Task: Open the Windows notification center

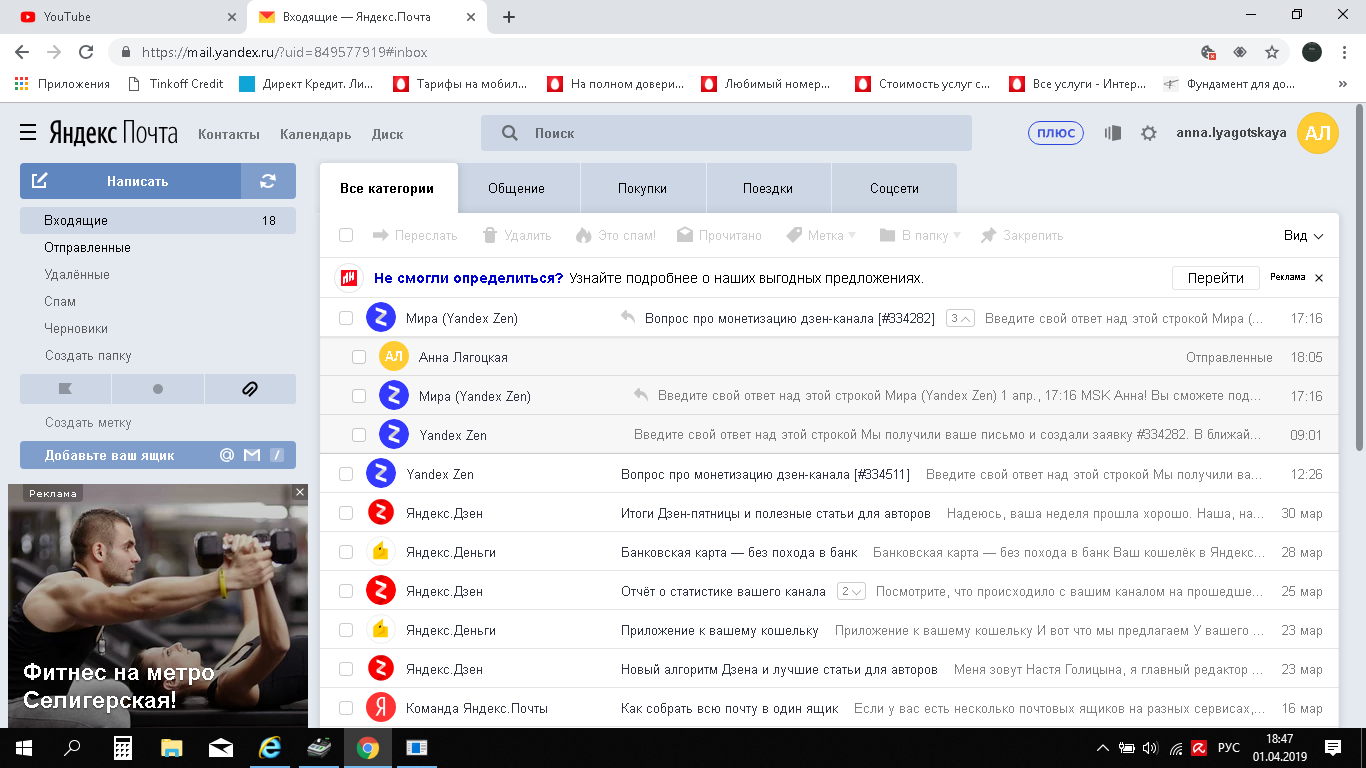Action: (1333, 748)
